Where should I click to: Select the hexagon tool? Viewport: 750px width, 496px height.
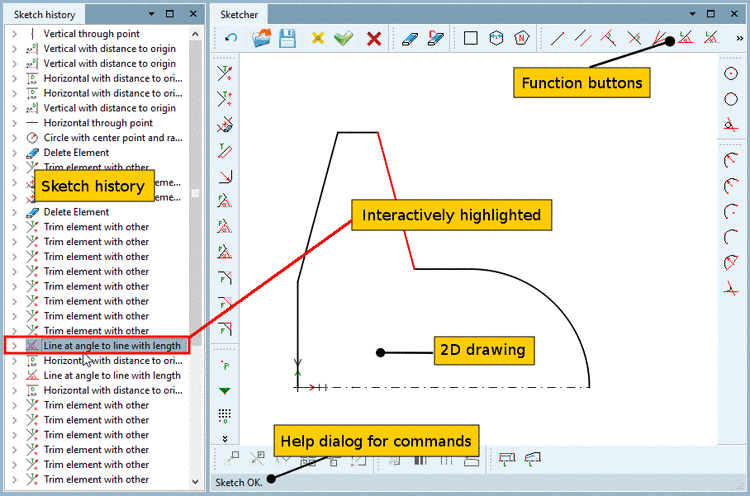[x=496, y=38]
